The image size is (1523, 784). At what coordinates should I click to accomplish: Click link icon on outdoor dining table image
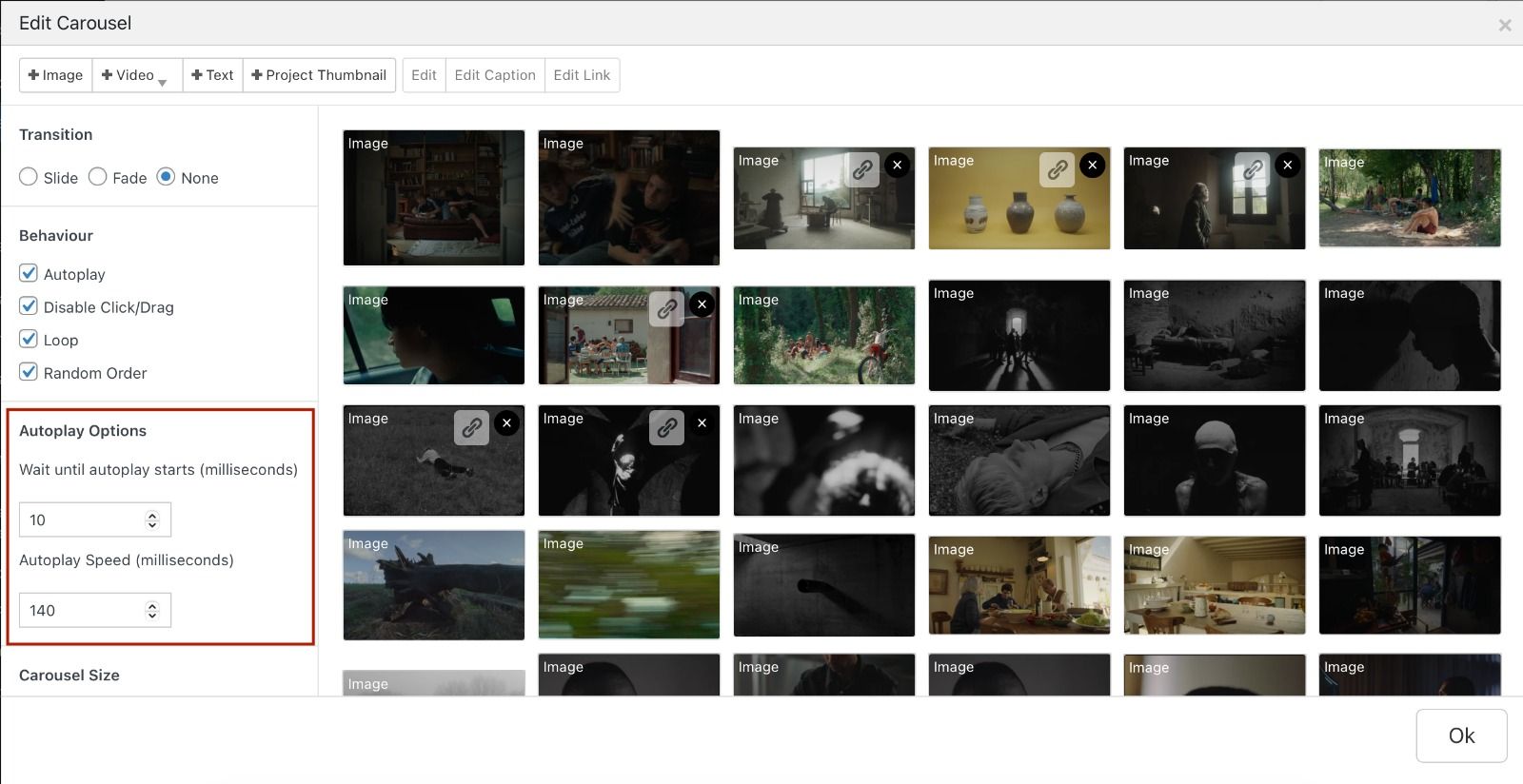pyautogui.click(x=666, y=308)
